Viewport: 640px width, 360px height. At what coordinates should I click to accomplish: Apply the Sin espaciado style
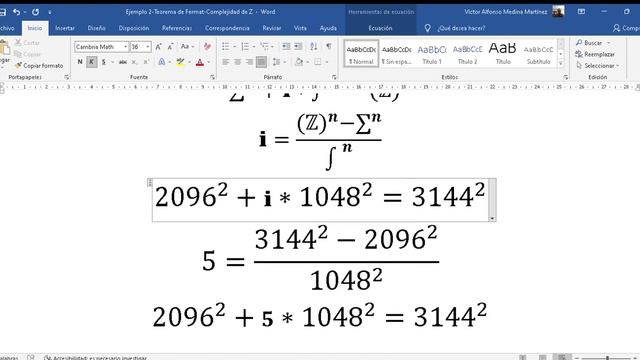pos(396,53)
